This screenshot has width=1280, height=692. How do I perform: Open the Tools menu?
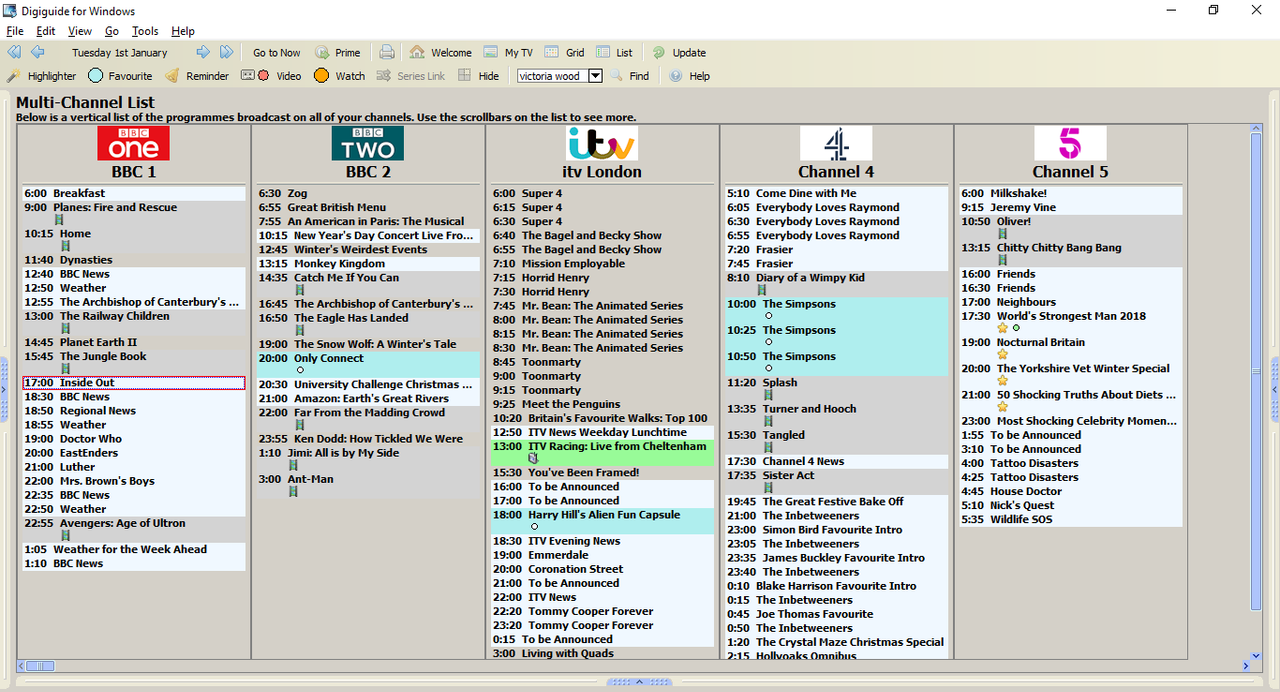[x=145, y=31]
